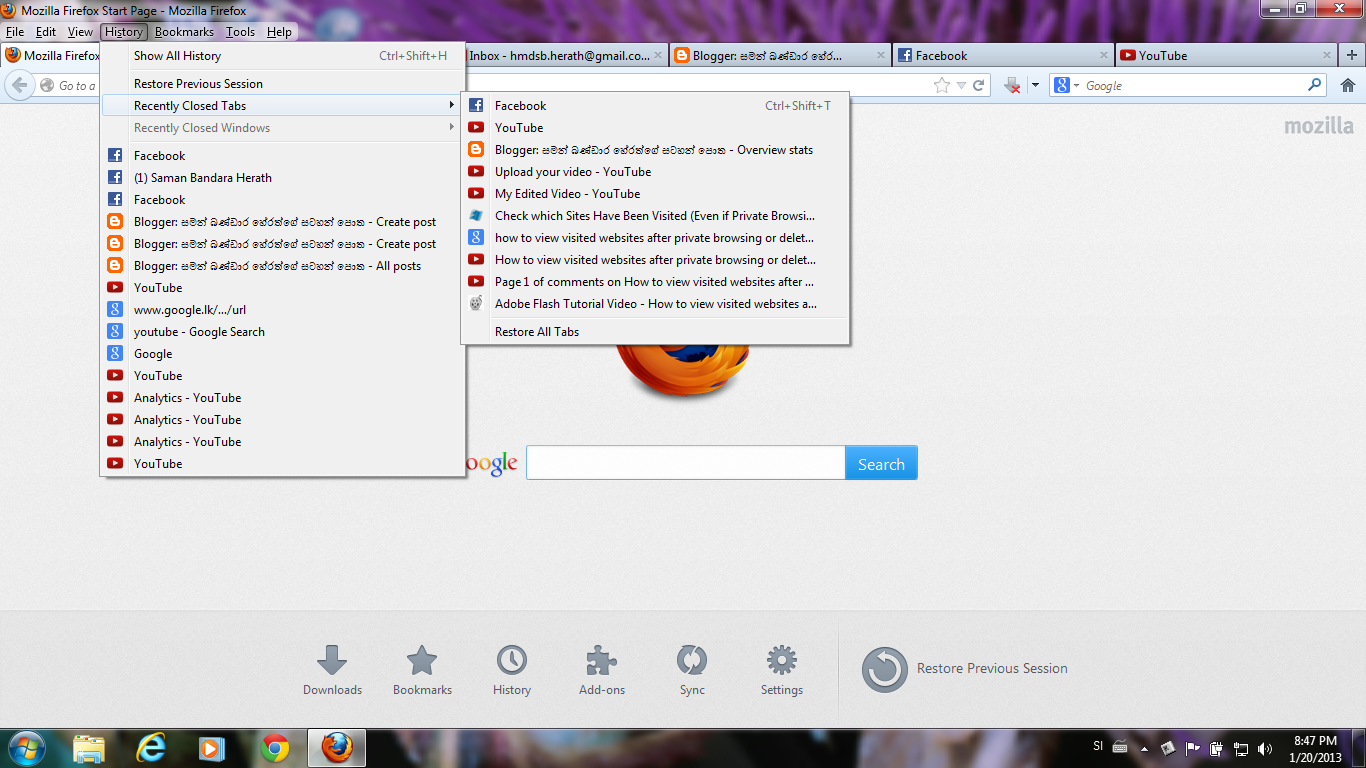The height and width of the screenshot is (768, 1366).
Task: Reopen 'Adobe Flash Tutorial Video' closed tab
Action: [x=655, y=304]
